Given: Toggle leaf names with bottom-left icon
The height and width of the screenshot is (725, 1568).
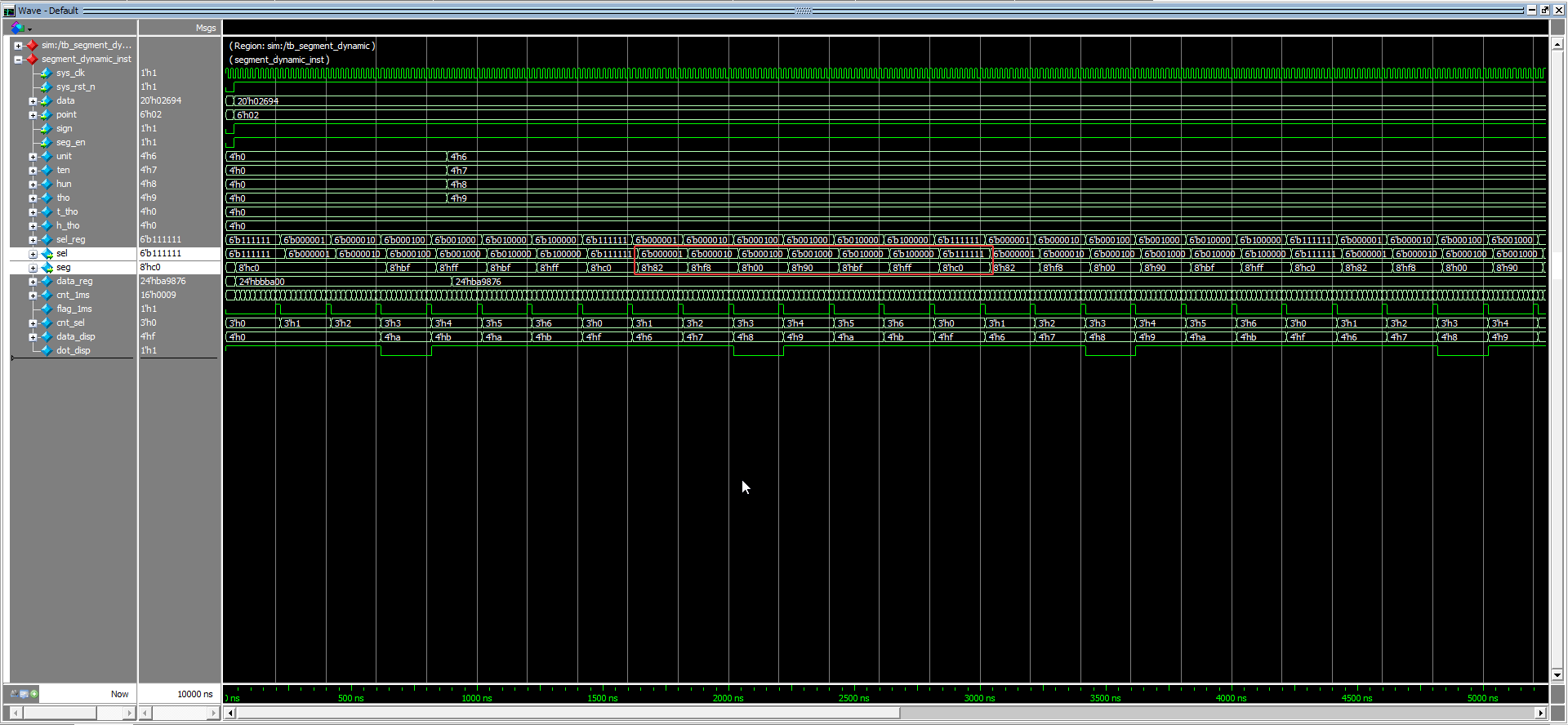Looking at the screenshot, I should pos(14,693).
